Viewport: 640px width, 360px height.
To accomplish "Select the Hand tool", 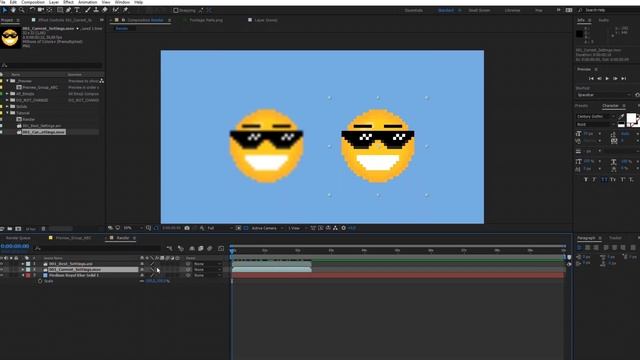I will (13, 10).
